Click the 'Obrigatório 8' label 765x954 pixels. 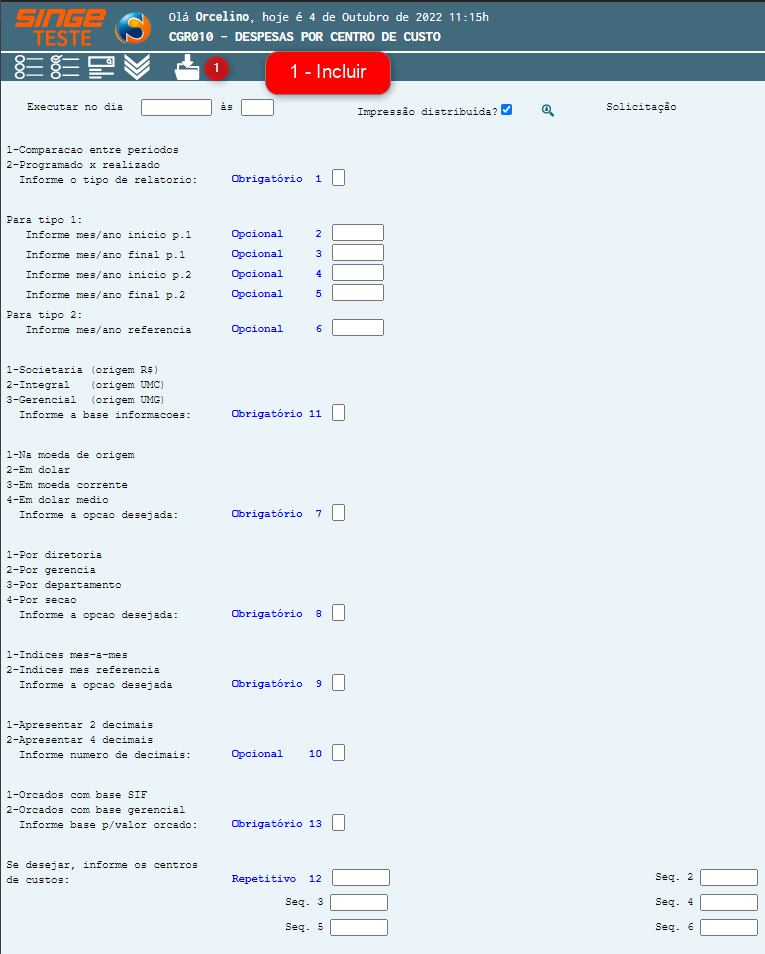click(276, 614)
